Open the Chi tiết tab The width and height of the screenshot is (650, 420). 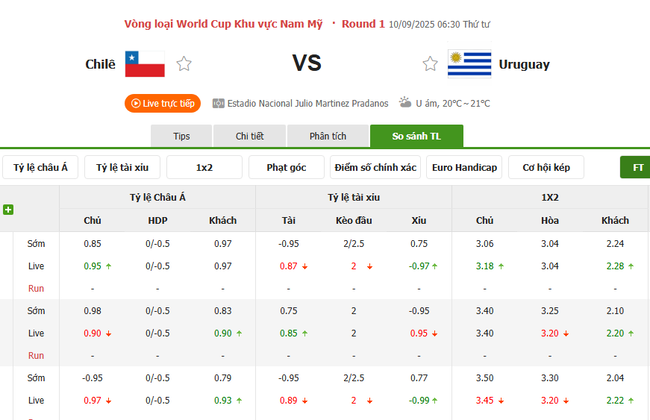click(249, 136)
